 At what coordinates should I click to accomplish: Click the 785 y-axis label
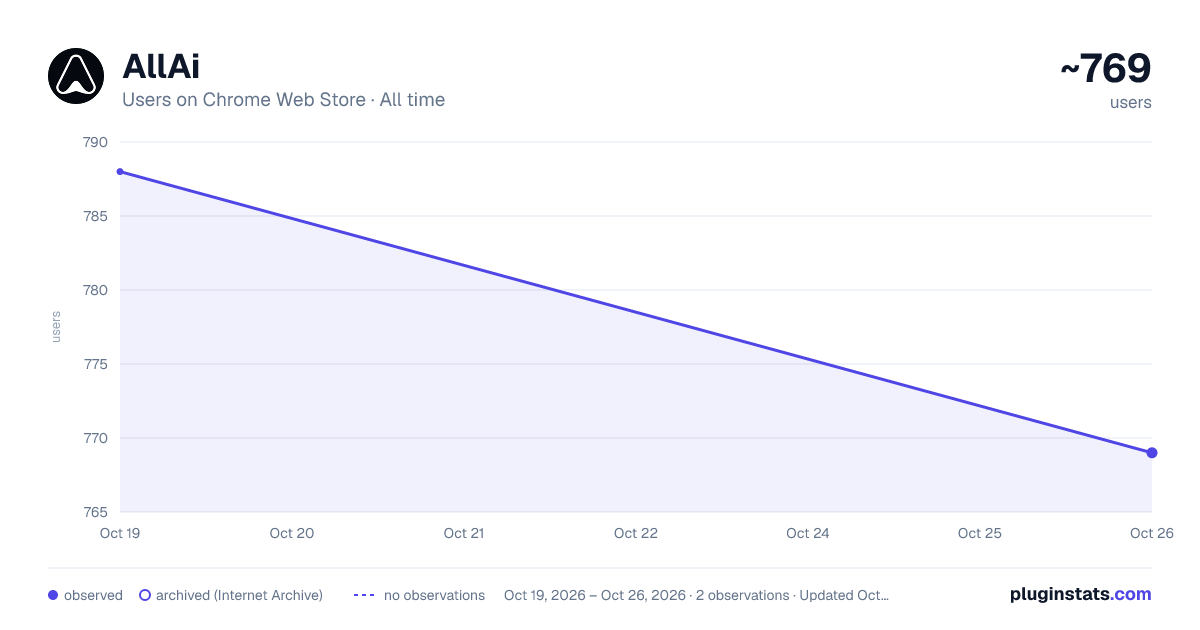pyautogui.click(x=95, y=216)
